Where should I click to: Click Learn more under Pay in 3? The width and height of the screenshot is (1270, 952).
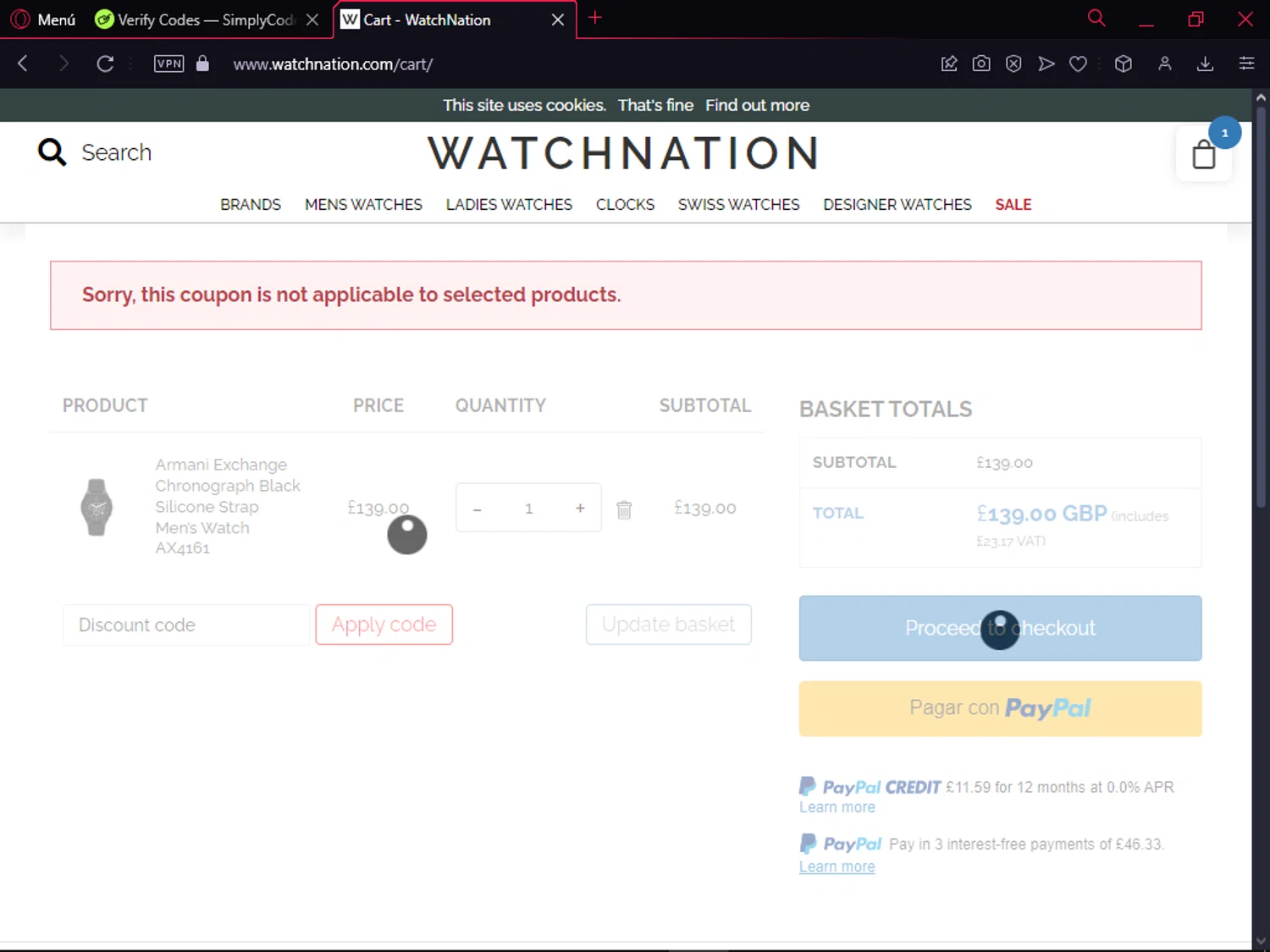tap(837, 867)
